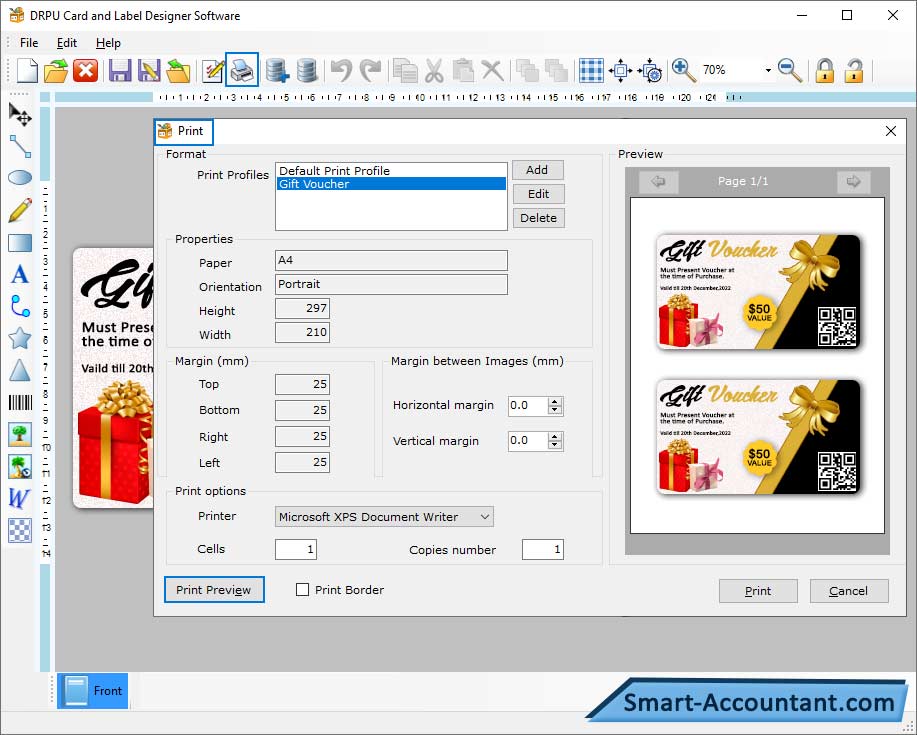Save the design with floppy icon

(x=120, y=71)
